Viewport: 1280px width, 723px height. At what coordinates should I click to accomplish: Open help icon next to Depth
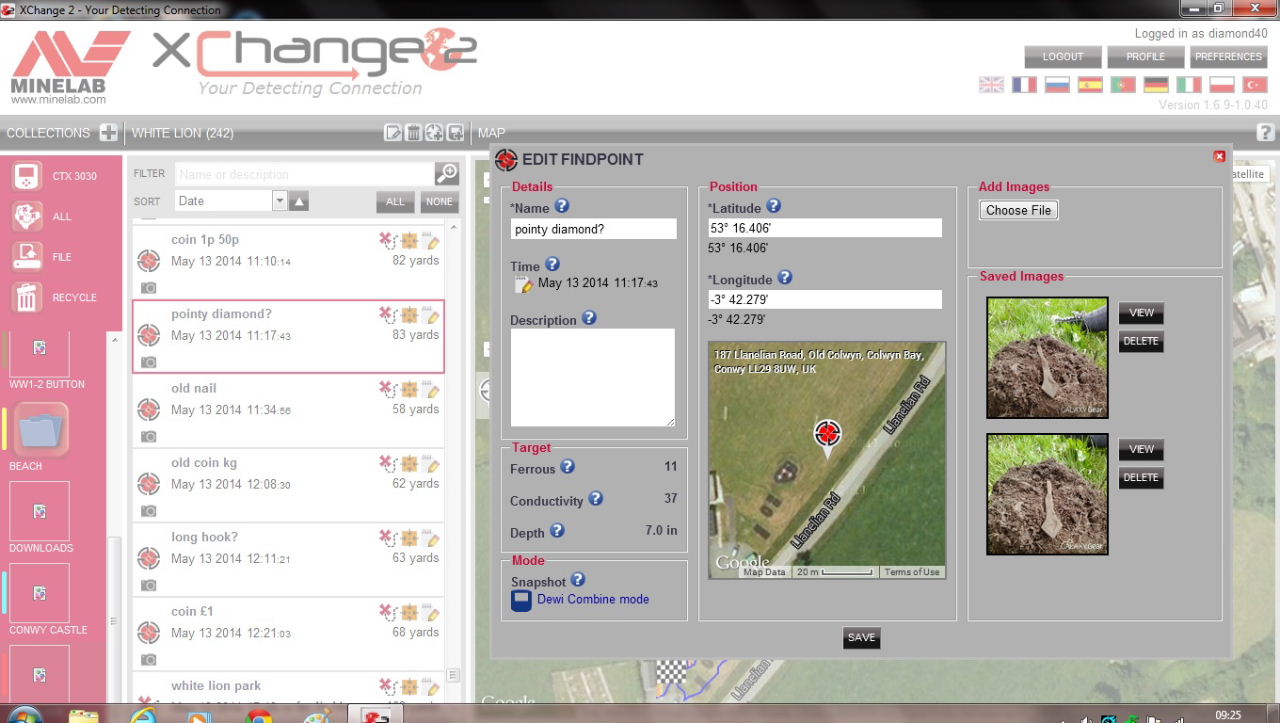[557, 530]
